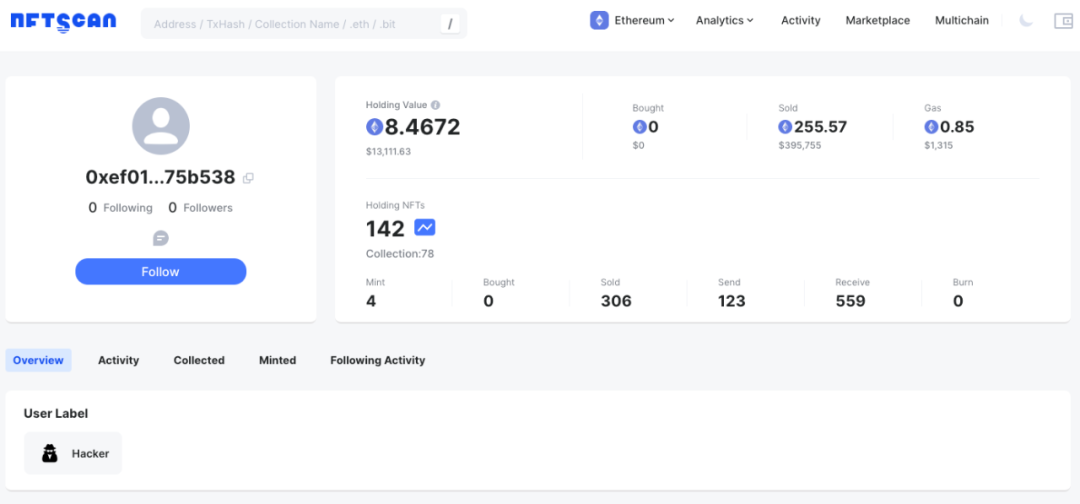The height and width of the screenshot is (504, 1080).
Task: Open the Following count
Action: [x=121, y=207]
